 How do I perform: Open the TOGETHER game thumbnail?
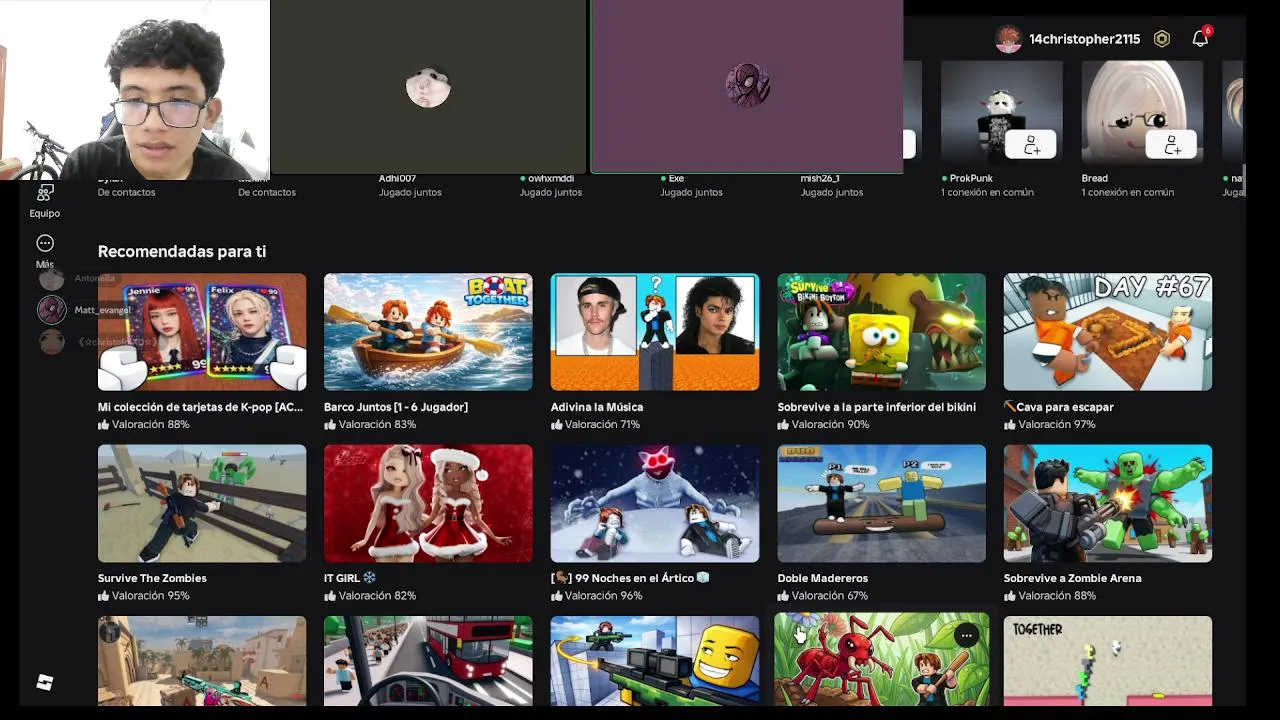coord(1108,661)
